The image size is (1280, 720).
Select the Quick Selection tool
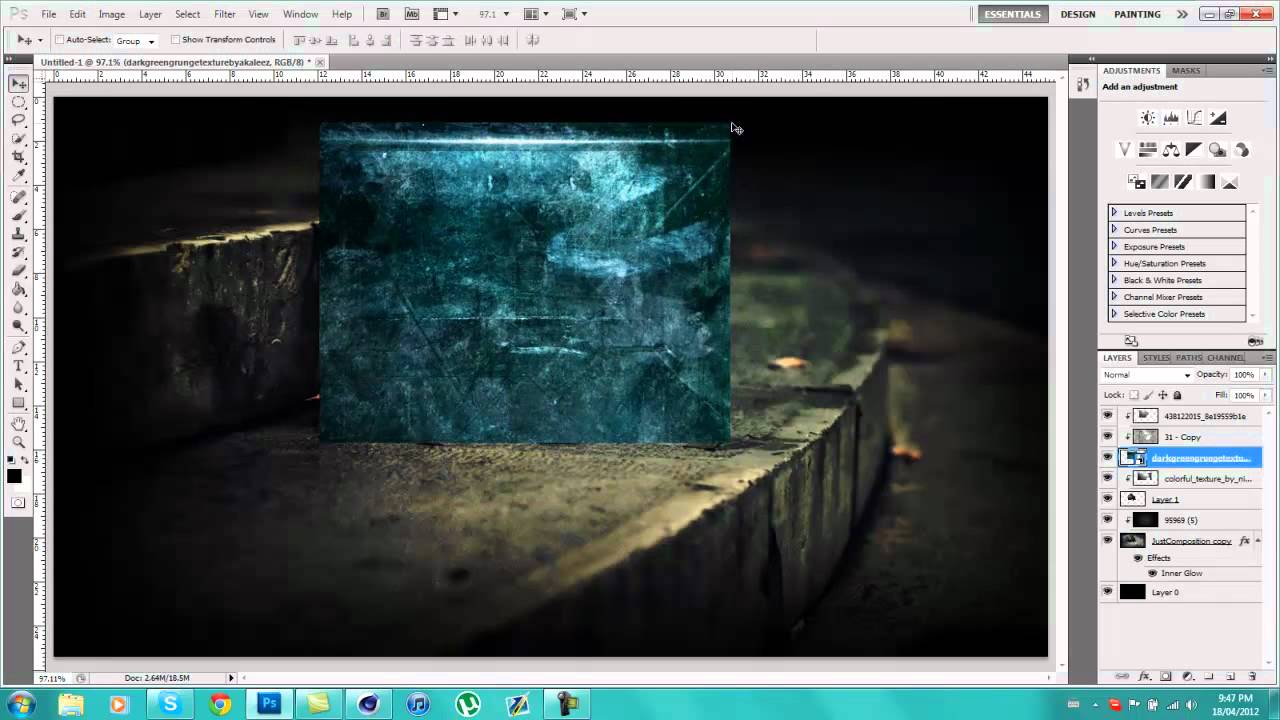[19, 138]
